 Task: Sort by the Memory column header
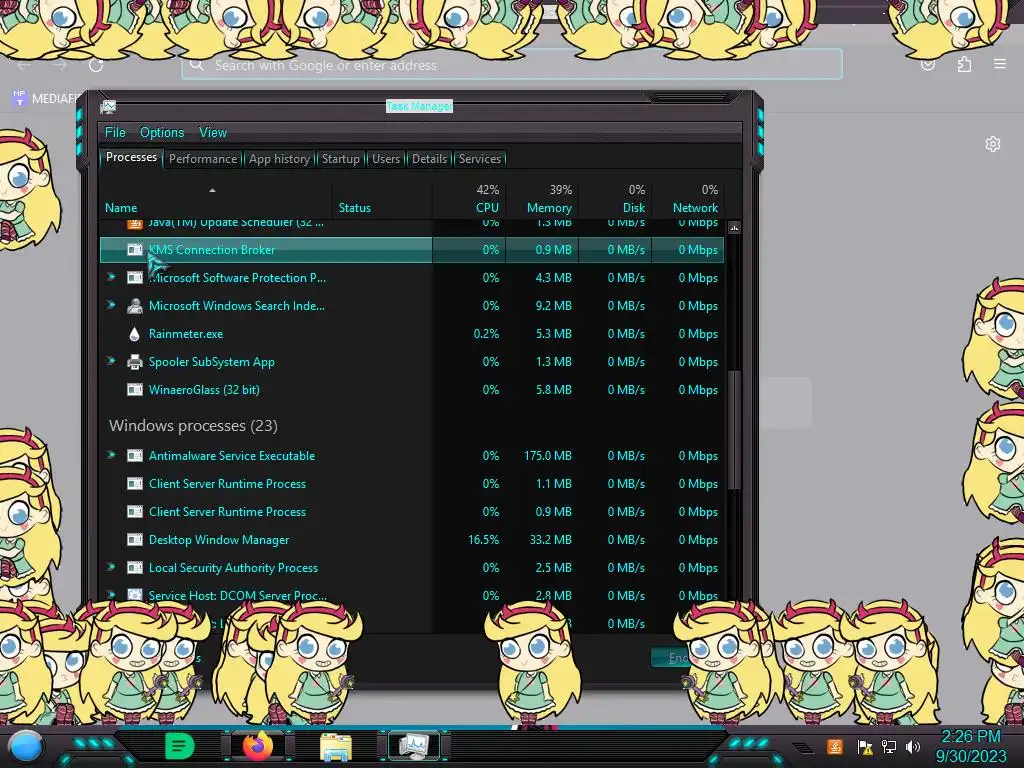pos(542,199)
